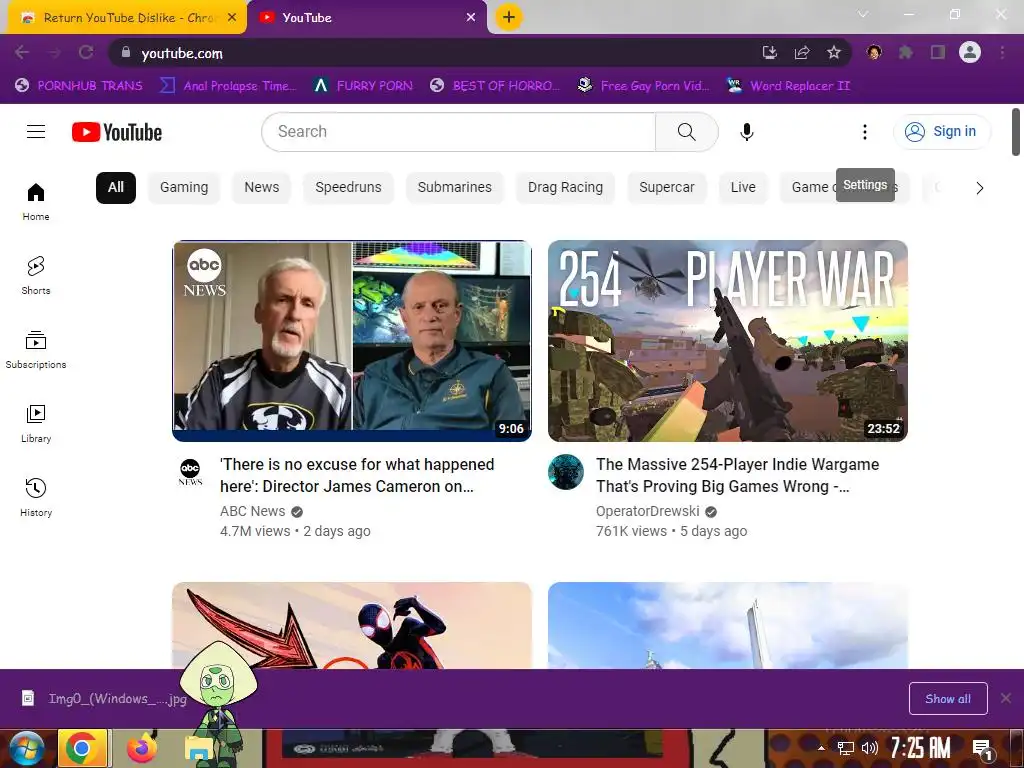Start voice search with microphone icon
The height and width of the screenshot is (768, 1024).
(x=746, y=132)
